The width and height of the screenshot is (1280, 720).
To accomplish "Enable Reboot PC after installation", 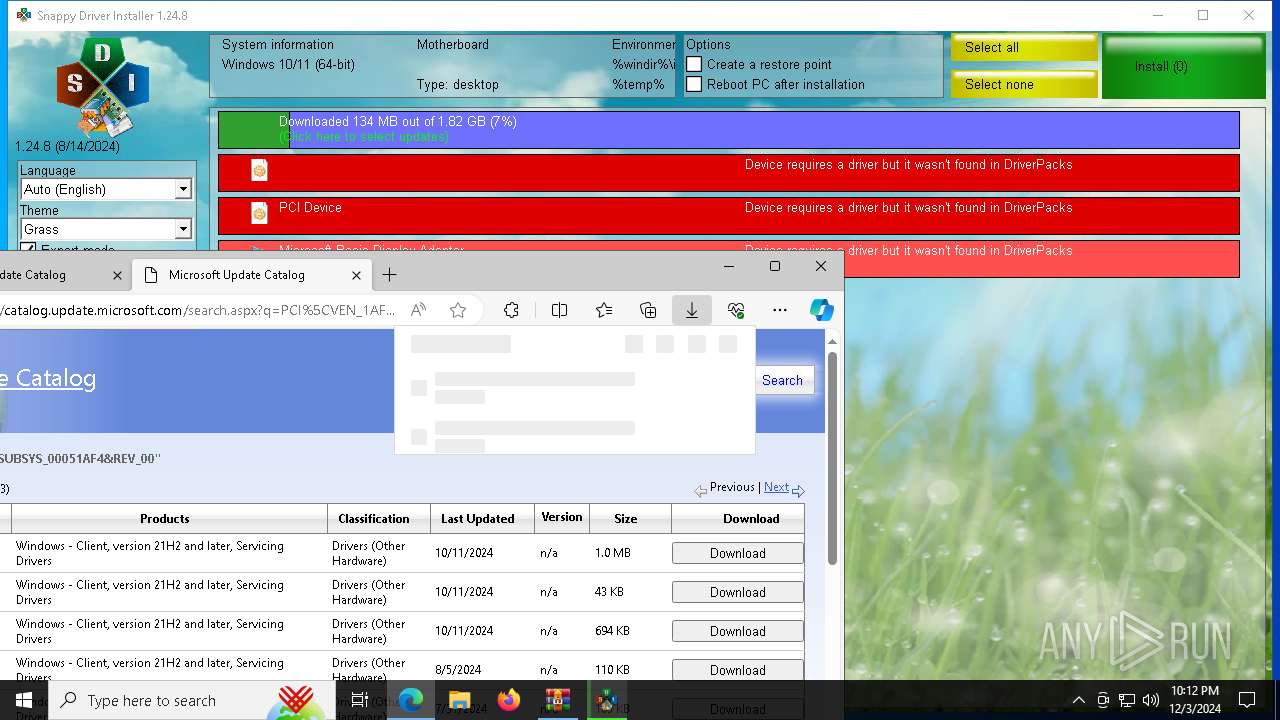I will (x=694, y=84).
